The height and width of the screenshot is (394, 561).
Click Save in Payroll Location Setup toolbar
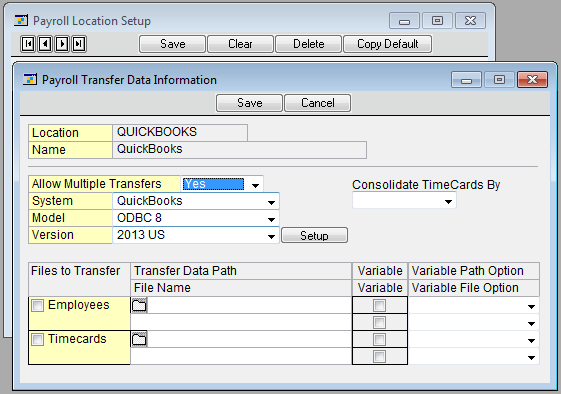click(x=172, y=44)
